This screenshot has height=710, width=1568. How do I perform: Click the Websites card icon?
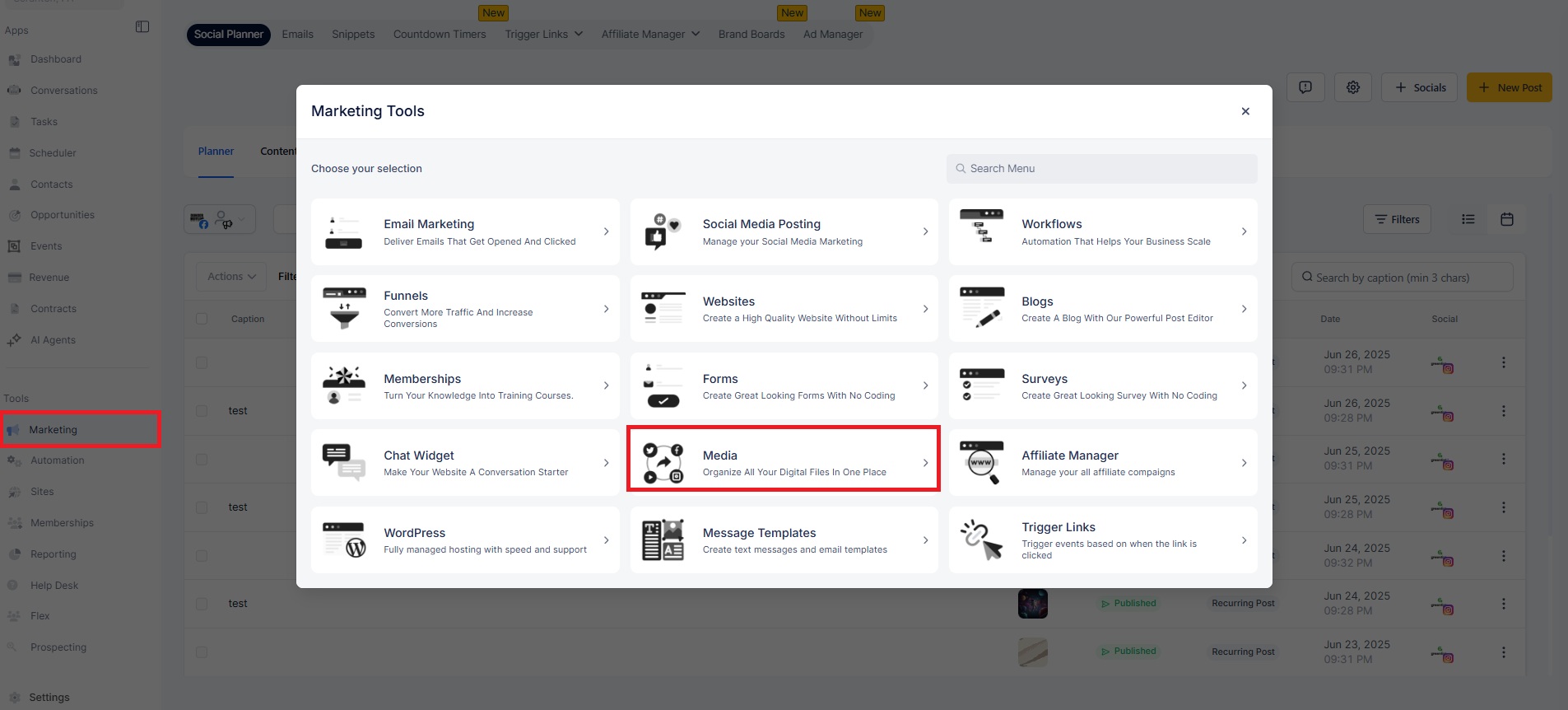[663, 309]
